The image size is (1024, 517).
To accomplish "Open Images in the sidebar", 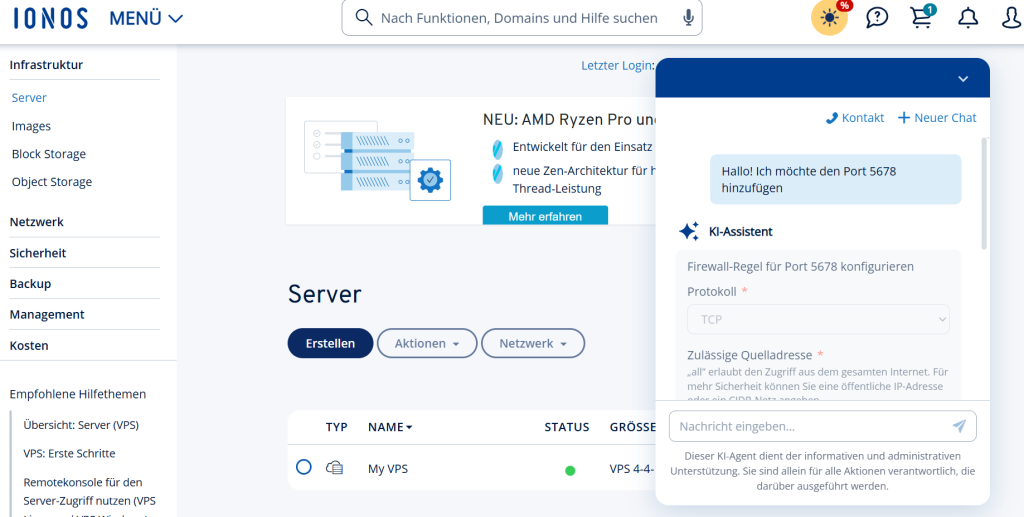I will [x=31, y=126].
